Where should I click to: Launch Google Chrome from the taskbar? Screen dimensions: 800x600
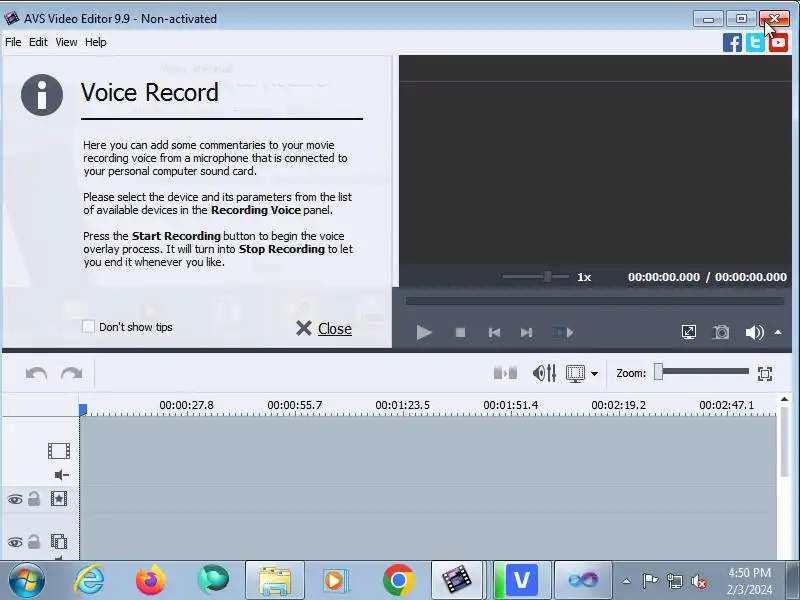coord(398,580)
